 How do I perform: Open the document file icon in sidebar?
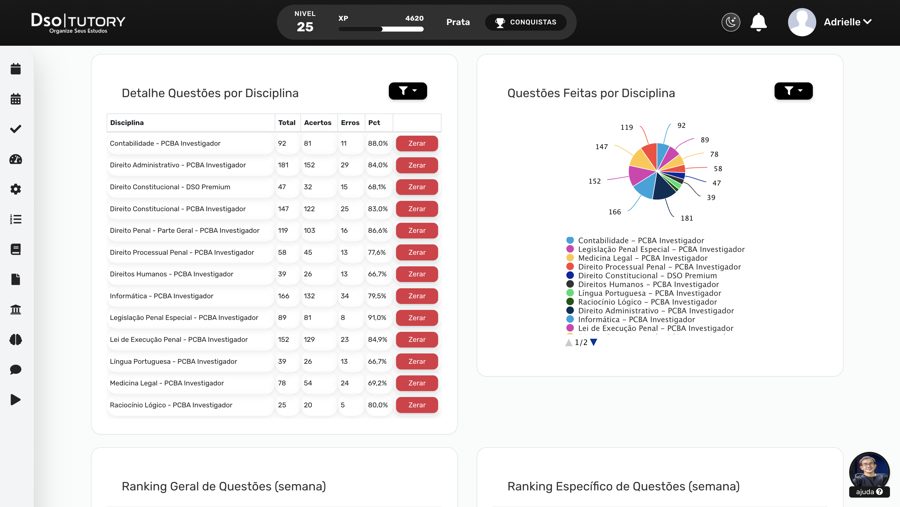[x=15, y=279]
